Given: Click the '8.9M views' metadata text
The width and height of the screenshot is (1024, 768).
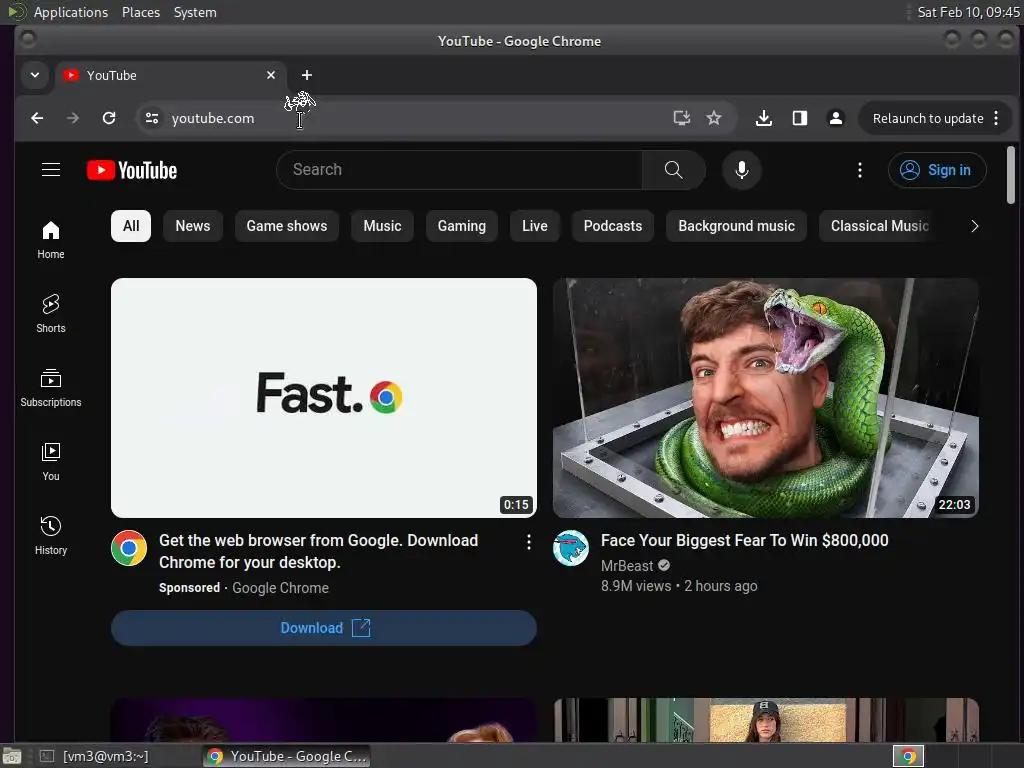Looking at the screenshot, I should tap(635, 586).
